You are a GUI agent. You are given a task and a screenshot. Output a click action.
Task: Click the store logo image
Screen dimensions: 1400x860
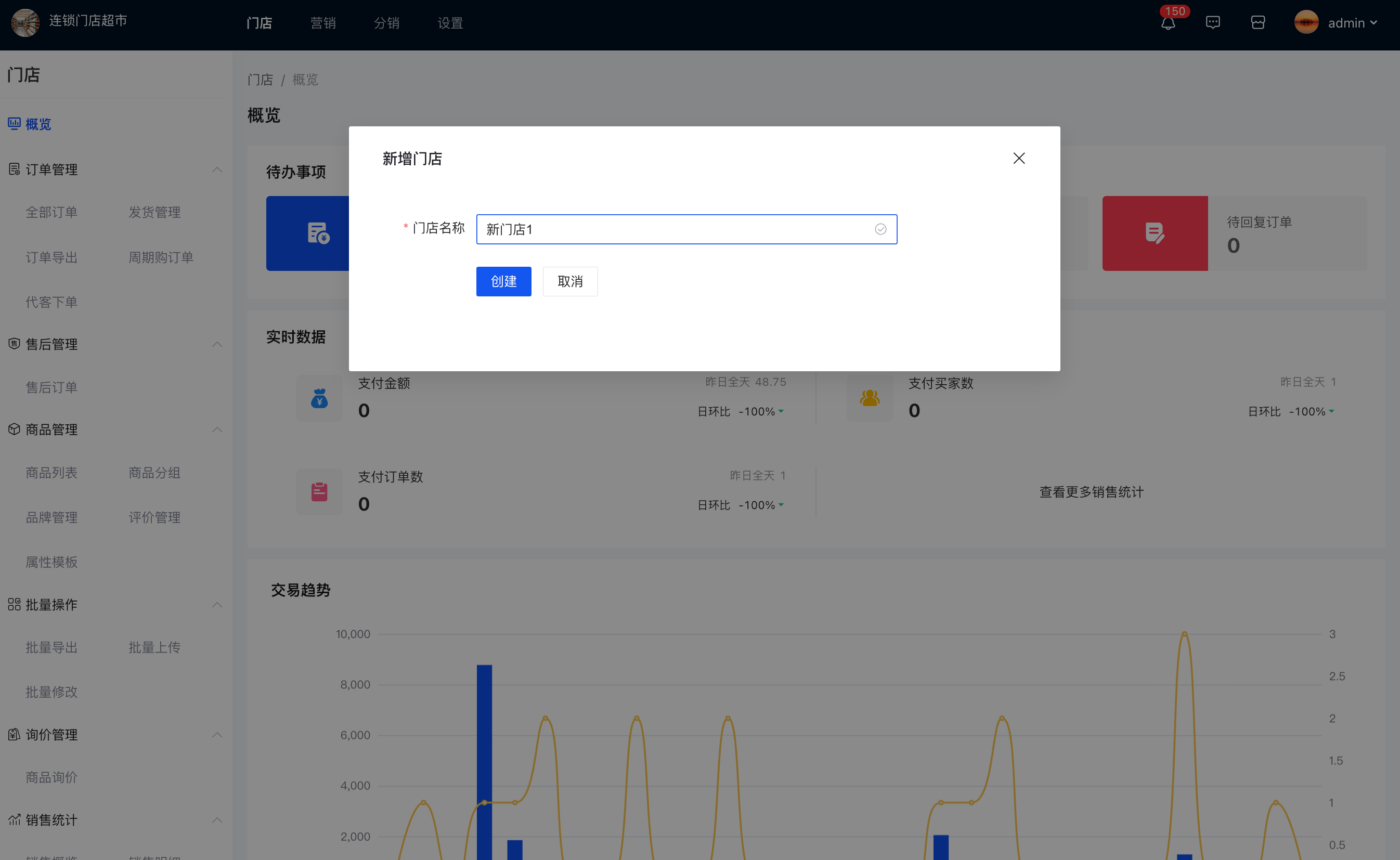point(25,23)
